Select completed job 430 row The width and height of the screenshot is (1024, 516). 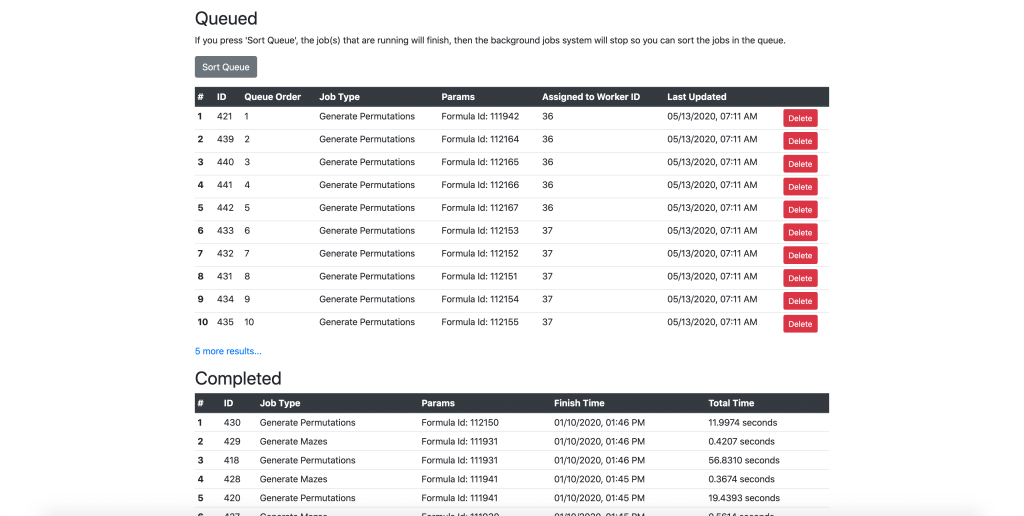(511, 422)
